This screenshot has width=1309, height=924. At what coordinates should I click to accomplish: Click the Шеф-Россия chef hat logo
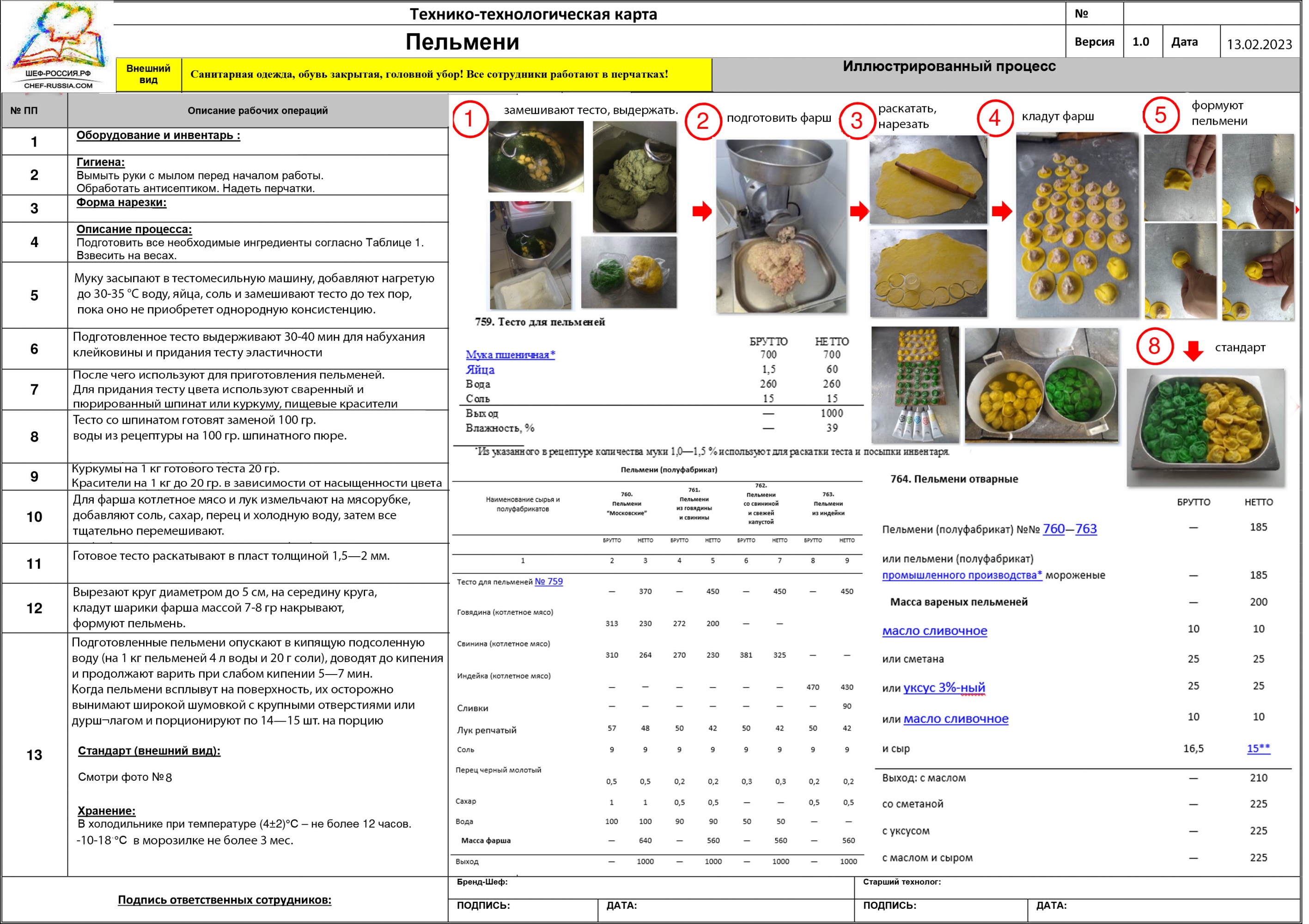(x=58, y=46)
